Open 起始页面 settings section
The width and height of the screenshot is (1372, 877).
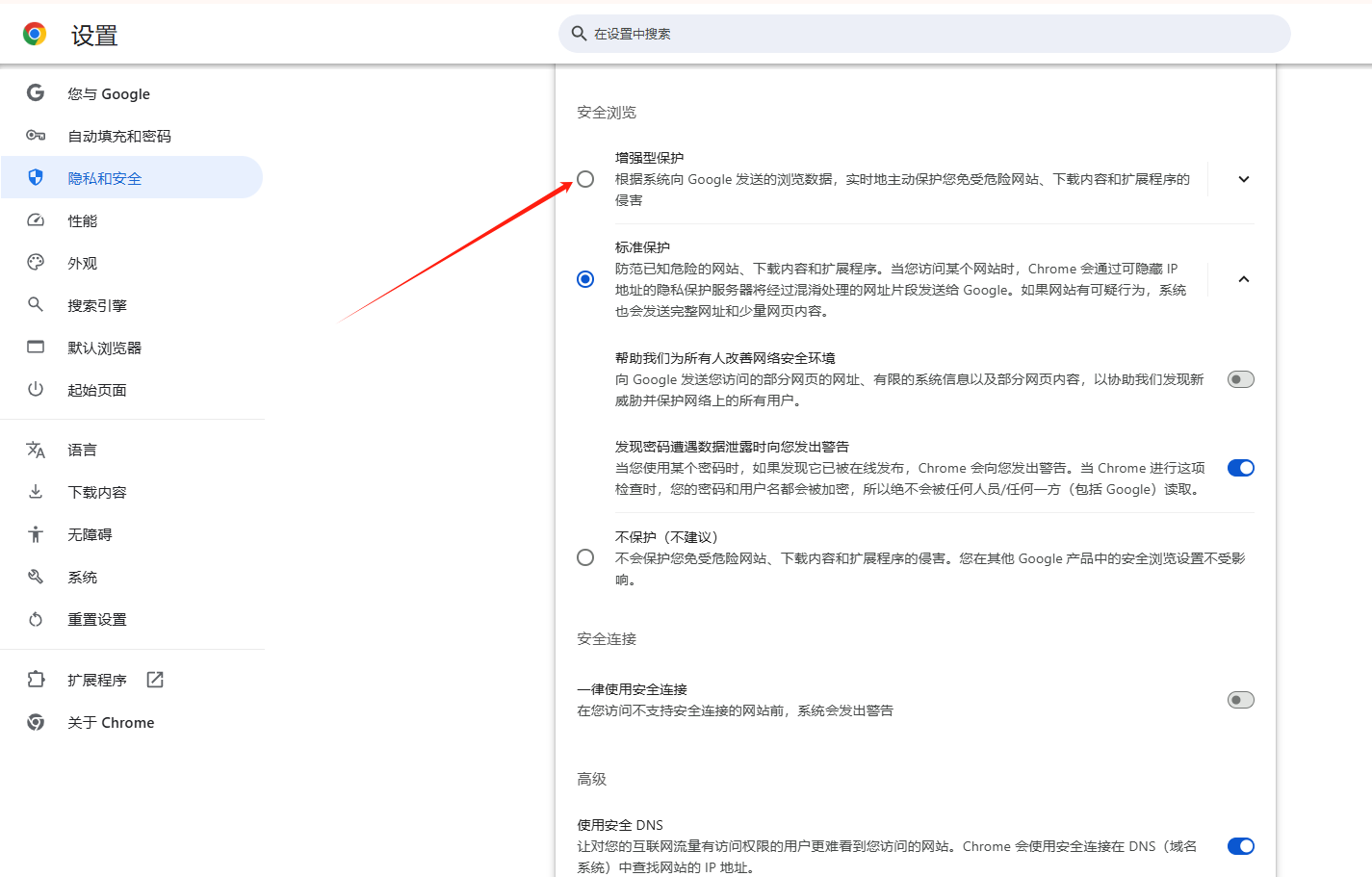coord(132,390)
